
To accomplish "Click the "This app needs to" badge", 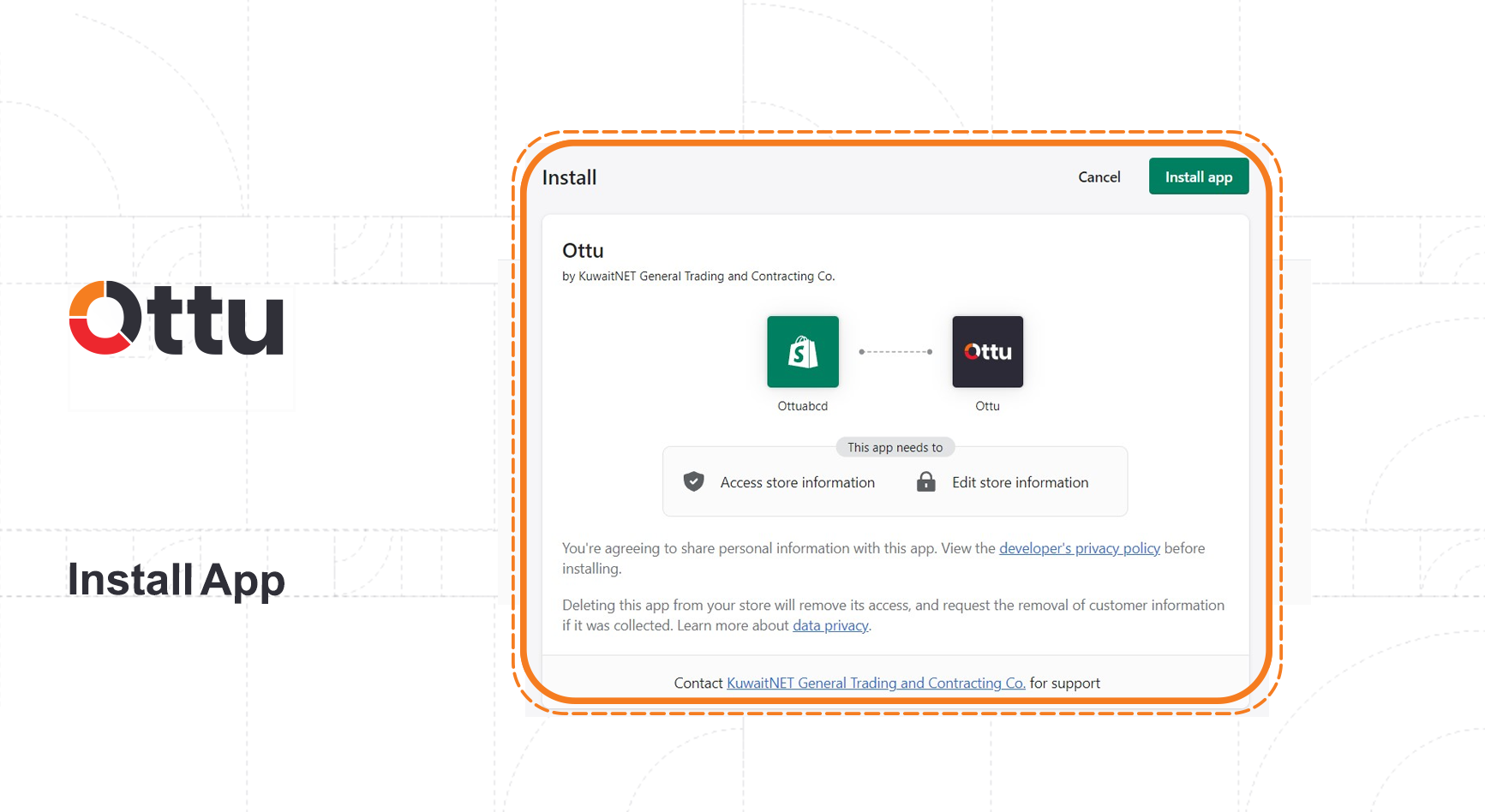I will [895, 447].
